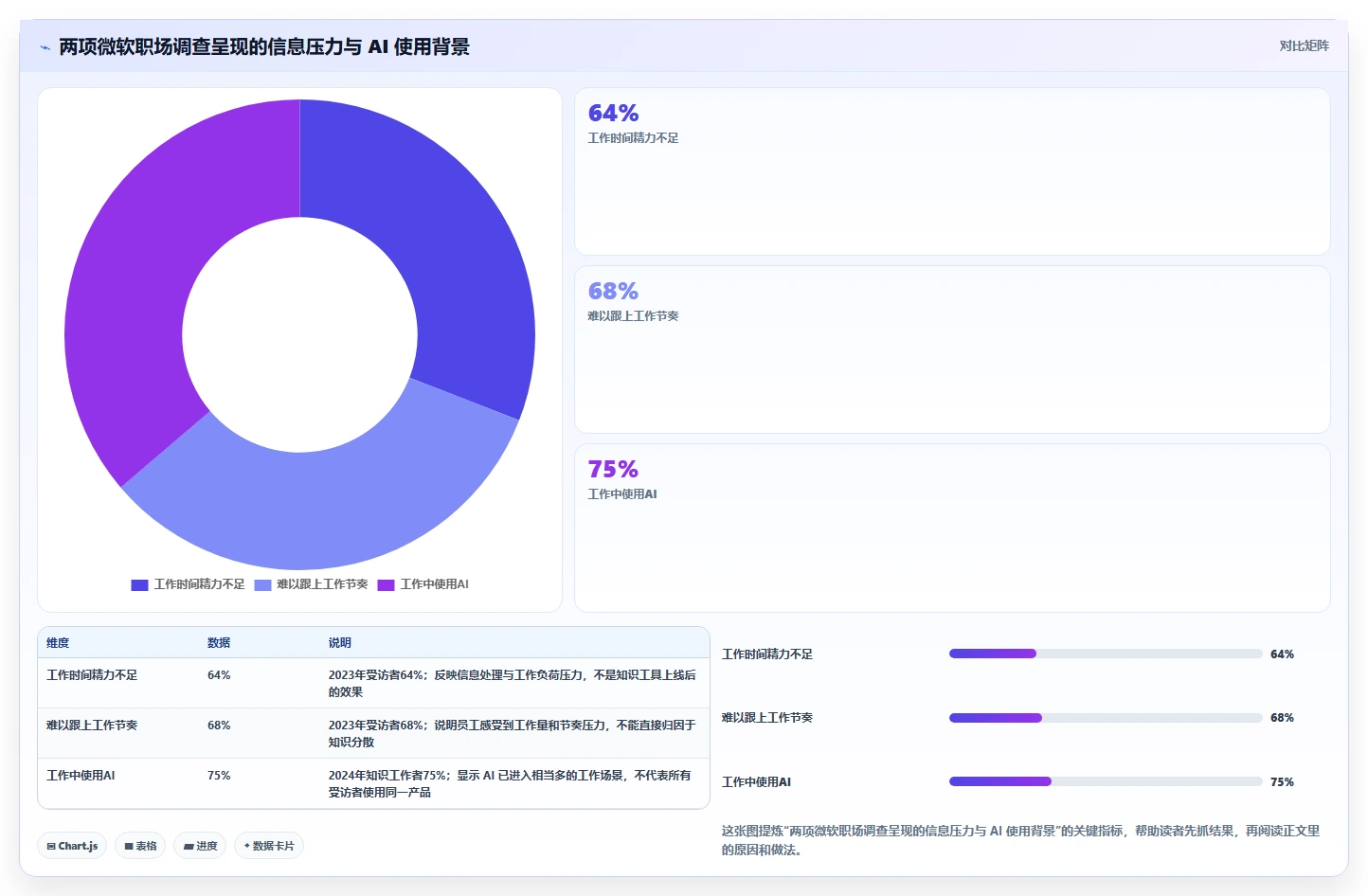Click table cell 工作中使用AI
Image resolution: width=1368 pixels, height=896 pixels.
81,776
